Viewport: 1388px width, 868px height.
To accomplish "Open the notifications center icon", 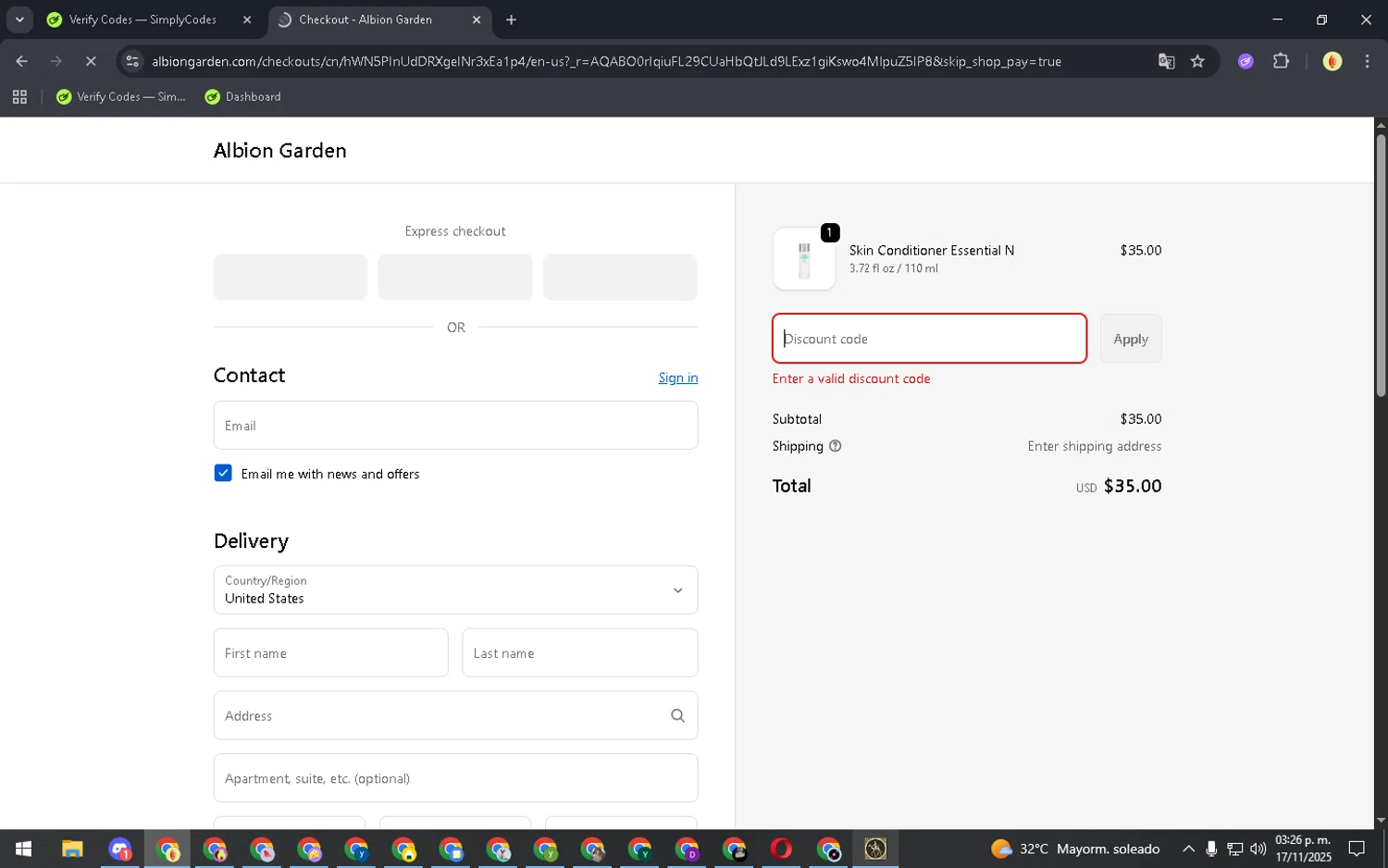I will (1357, 849).
